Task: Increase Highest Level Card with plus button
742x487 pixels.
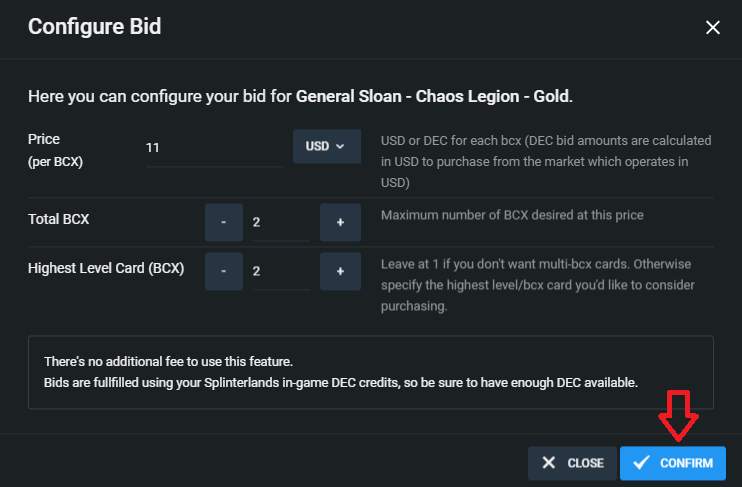Action: [x=340, y=271]
